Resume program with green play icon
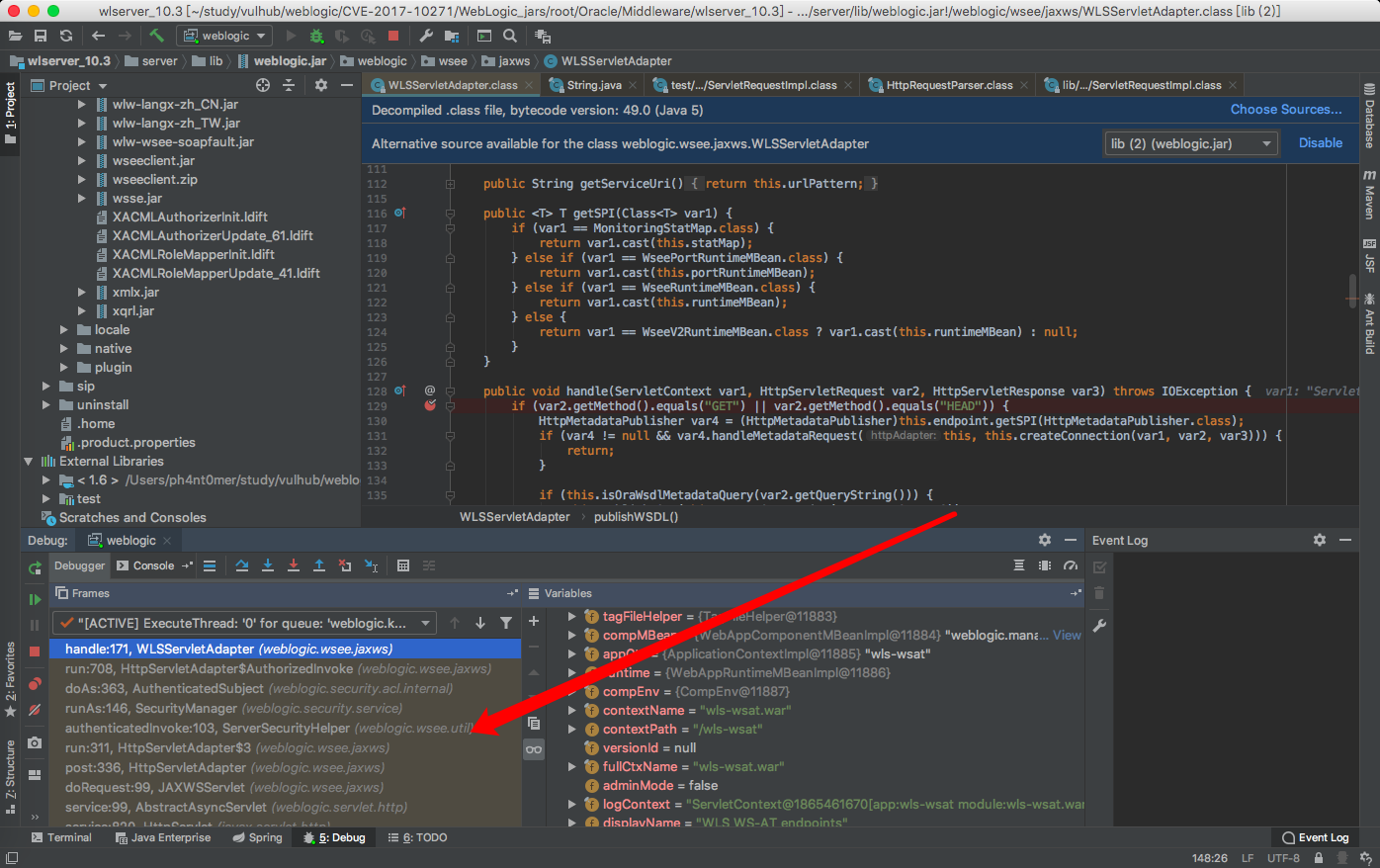The image size is (1380, 868). (x=35, y=599)
